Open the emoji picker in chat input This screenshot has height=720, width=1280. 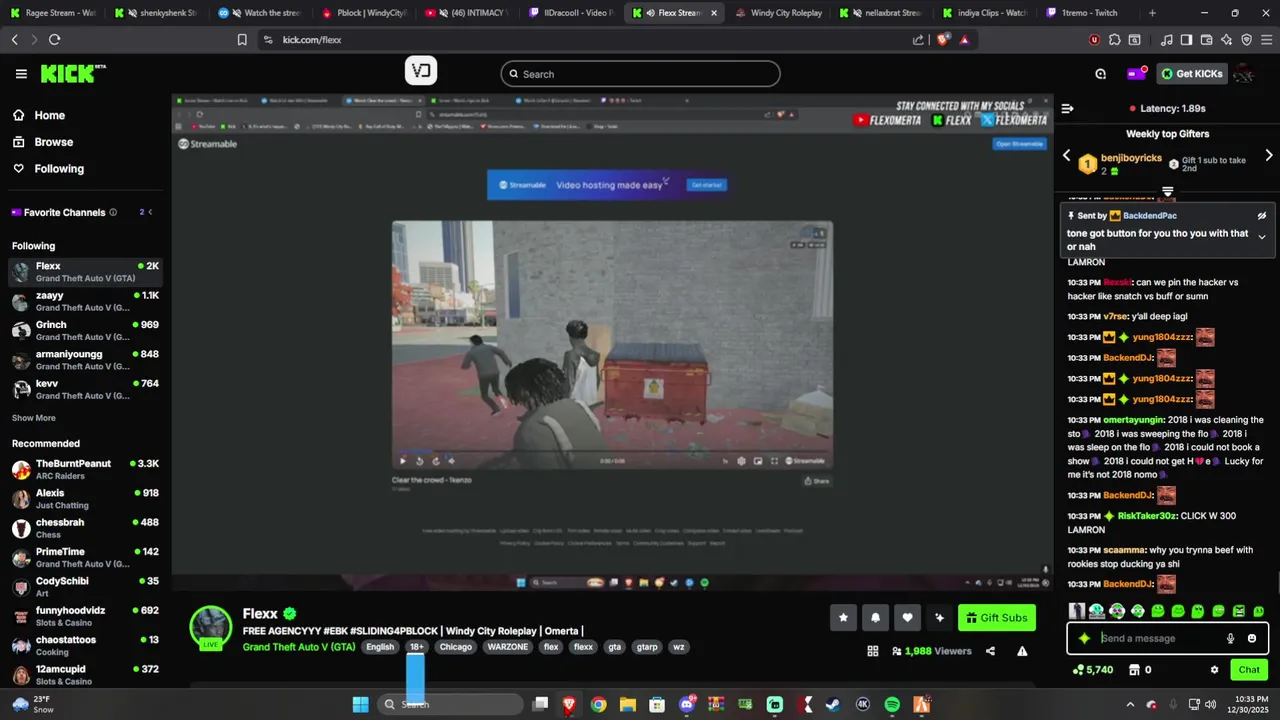(1252, 638)
